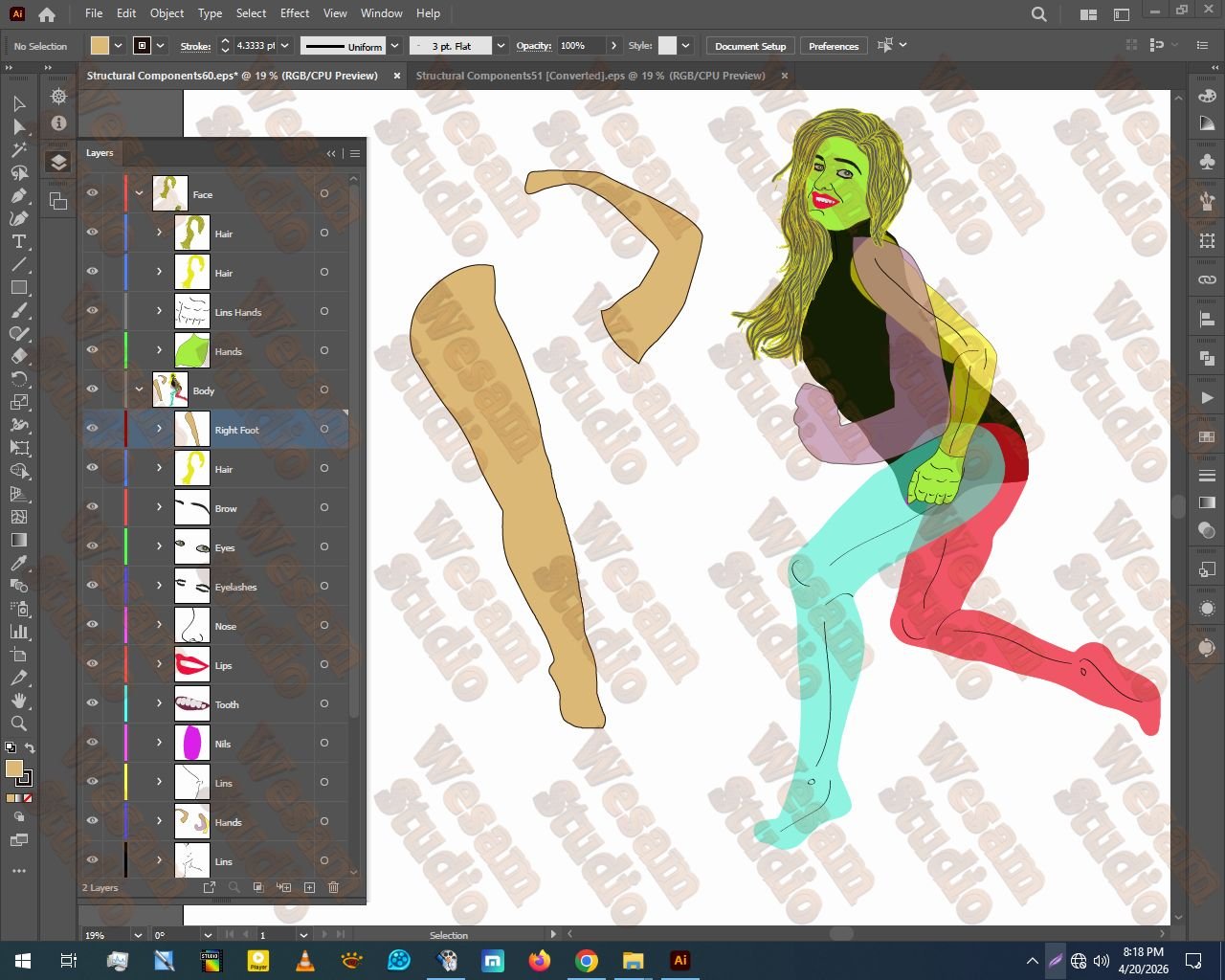
Task: Click the Style swatch in control bar
Action: point(667,46)
